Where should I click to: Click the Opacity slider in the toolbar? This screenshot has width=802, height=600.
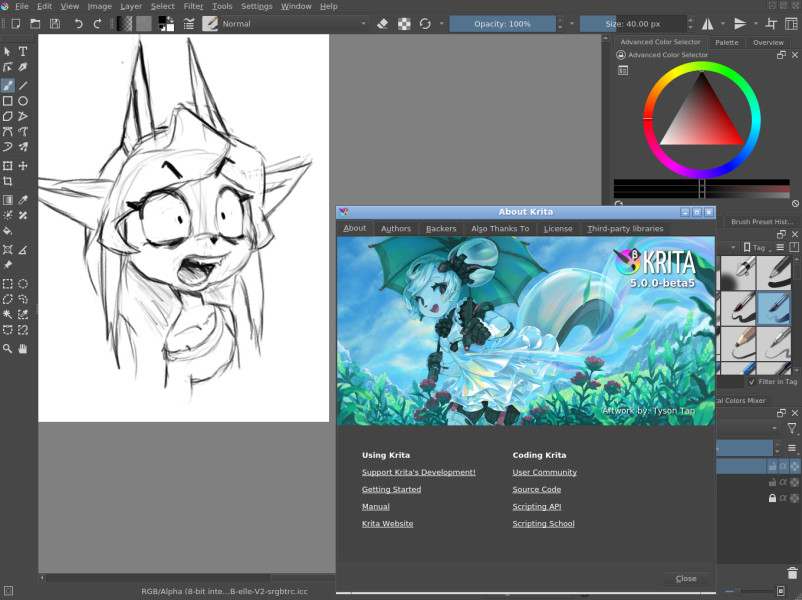click(x=502, y=24)
